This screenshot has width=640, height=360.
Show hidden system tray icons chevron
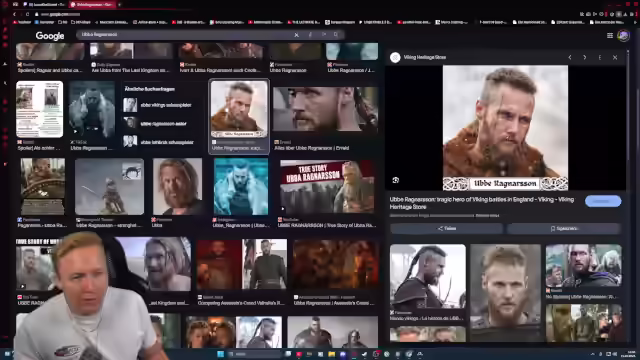coord(592,354)
